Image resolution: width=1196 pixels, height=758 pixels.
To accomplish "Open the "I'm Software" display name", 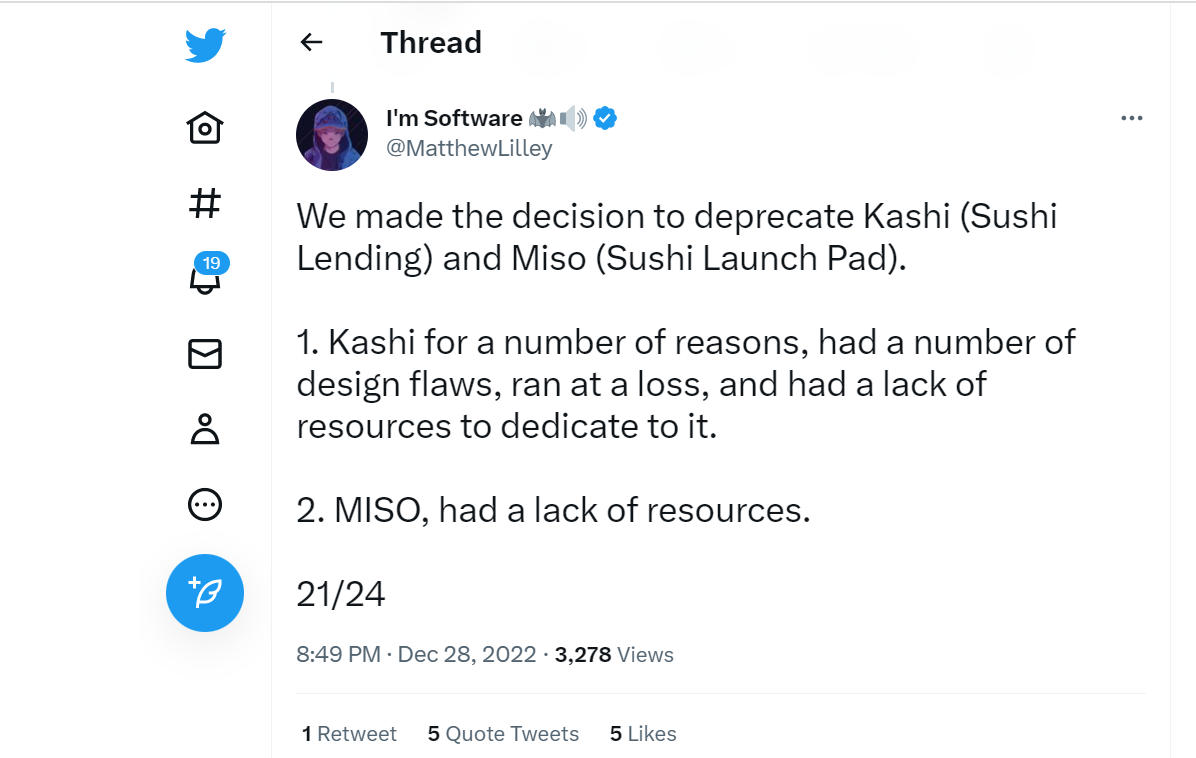I will tap(454, 118).
